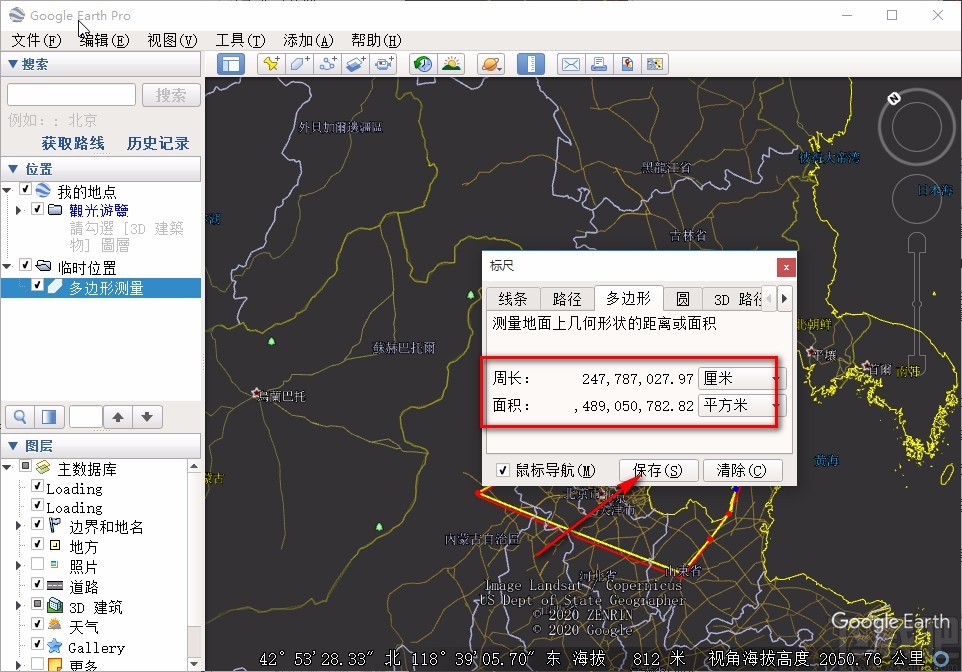Click the magnifier search icon in places panel
Image resolution: width=962 pixels, height=672 pixels.
tap(20, 417)
